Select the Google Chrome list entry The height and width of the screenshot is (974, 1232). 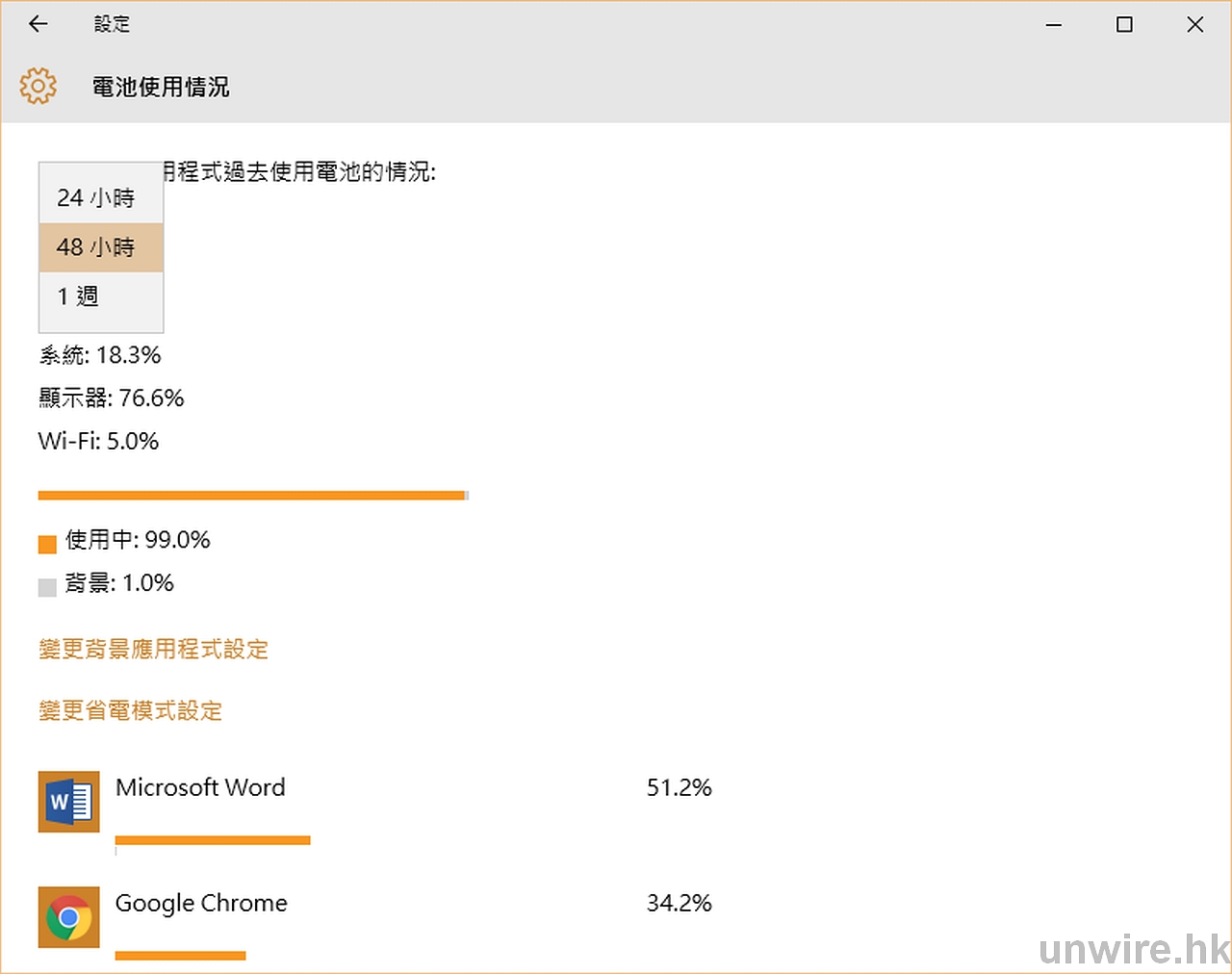point(201,903)
